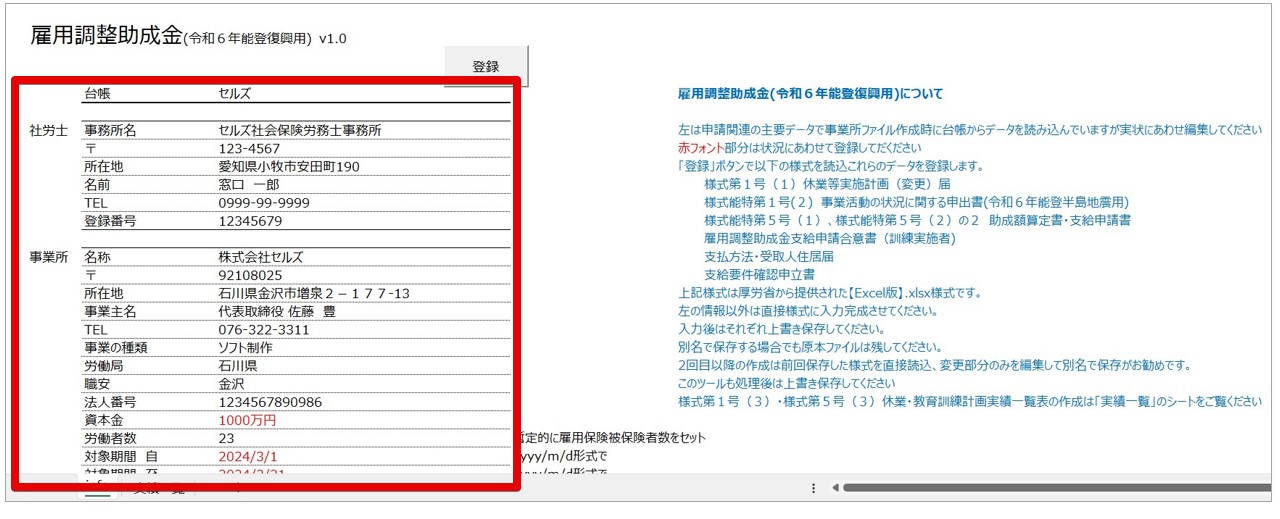Select the corporate number 1234567890986

[270, 402]
